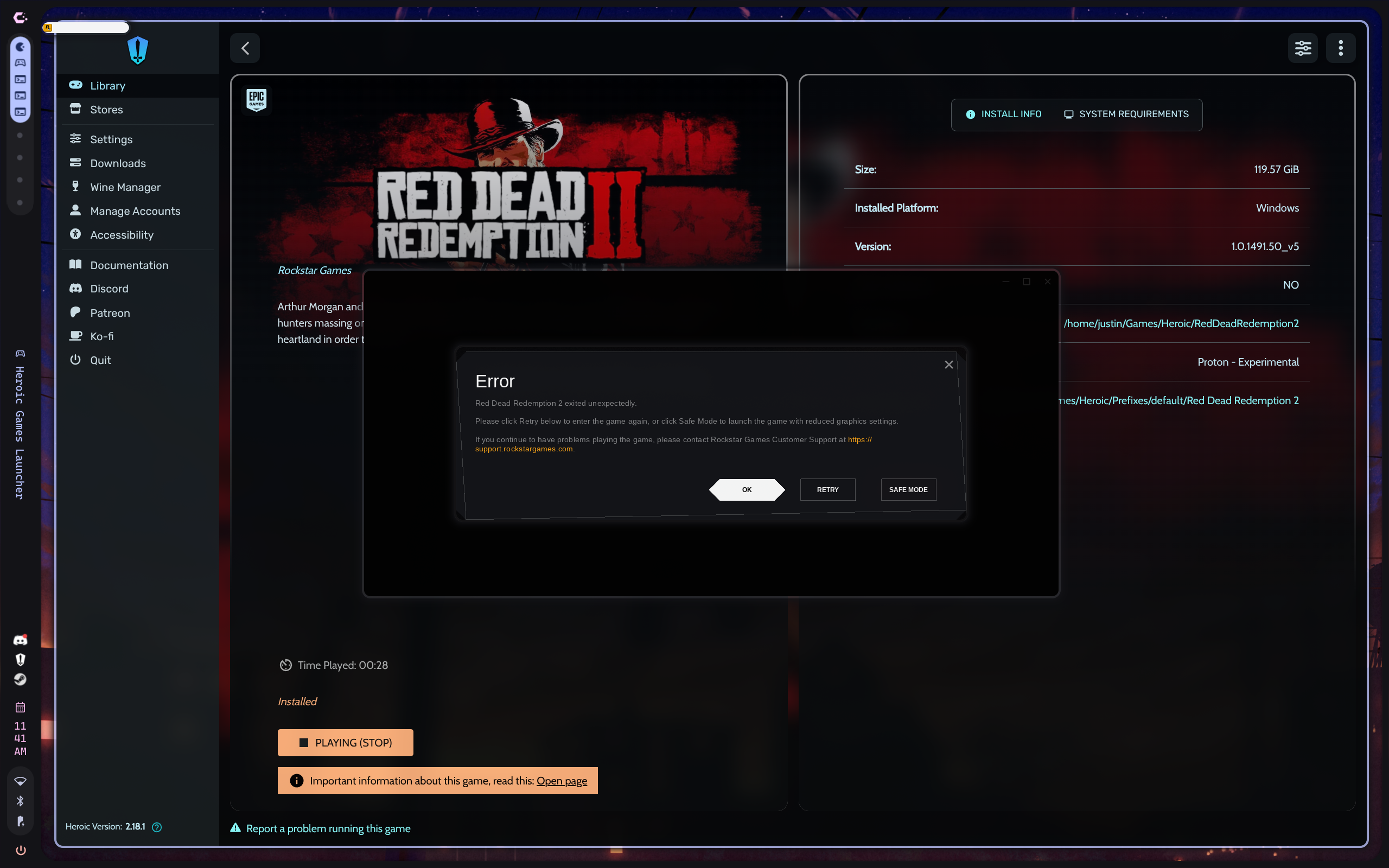Launch the game in Safe Mode
Viewport: 1389px width, 868px height.
908,490
